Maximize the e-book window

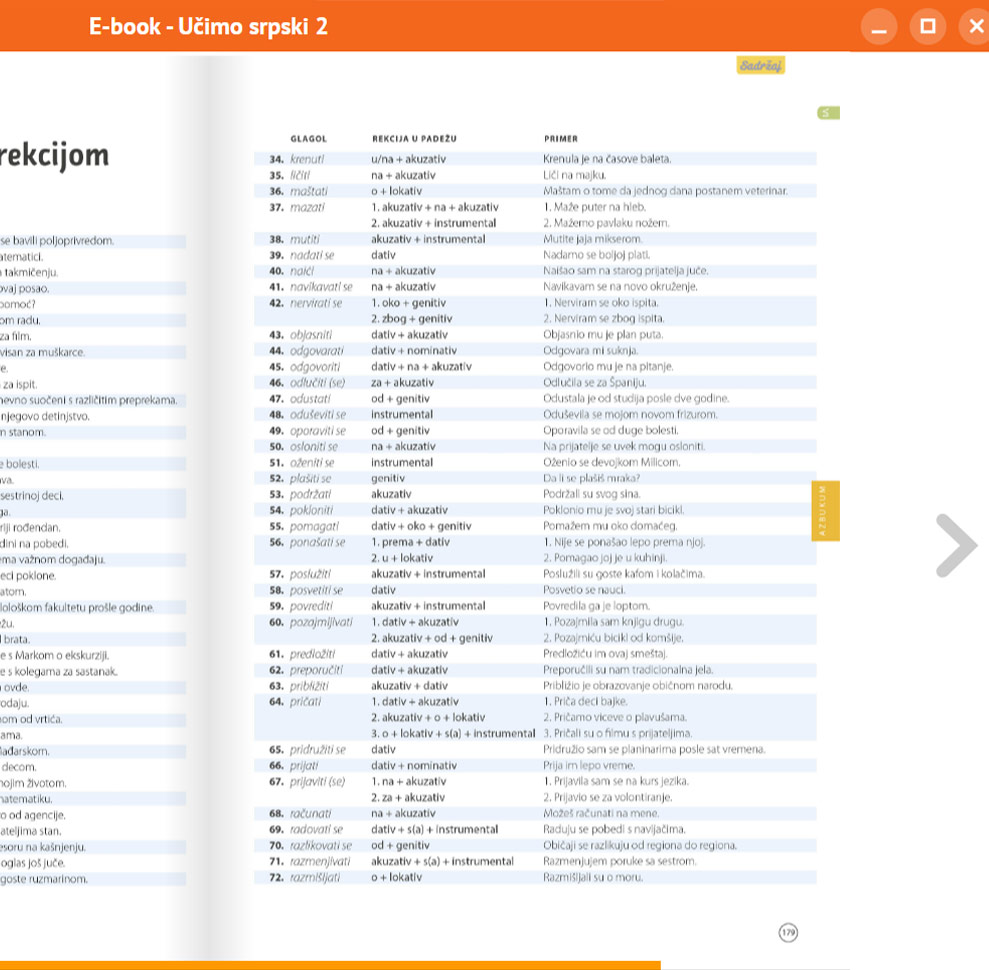tap(927, 27)
